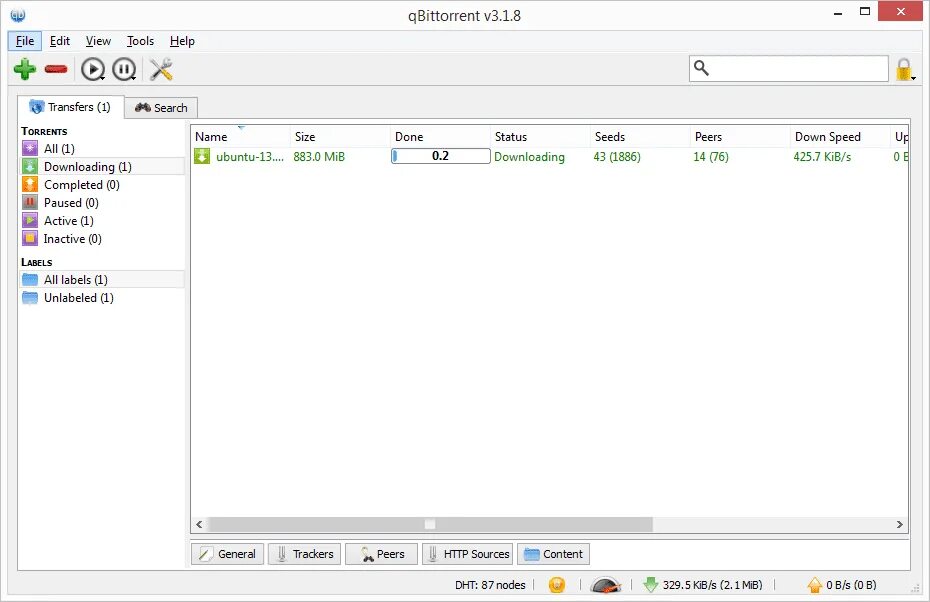Click the Active (1) filter icon
930x602 pixels.
(30, 221)
